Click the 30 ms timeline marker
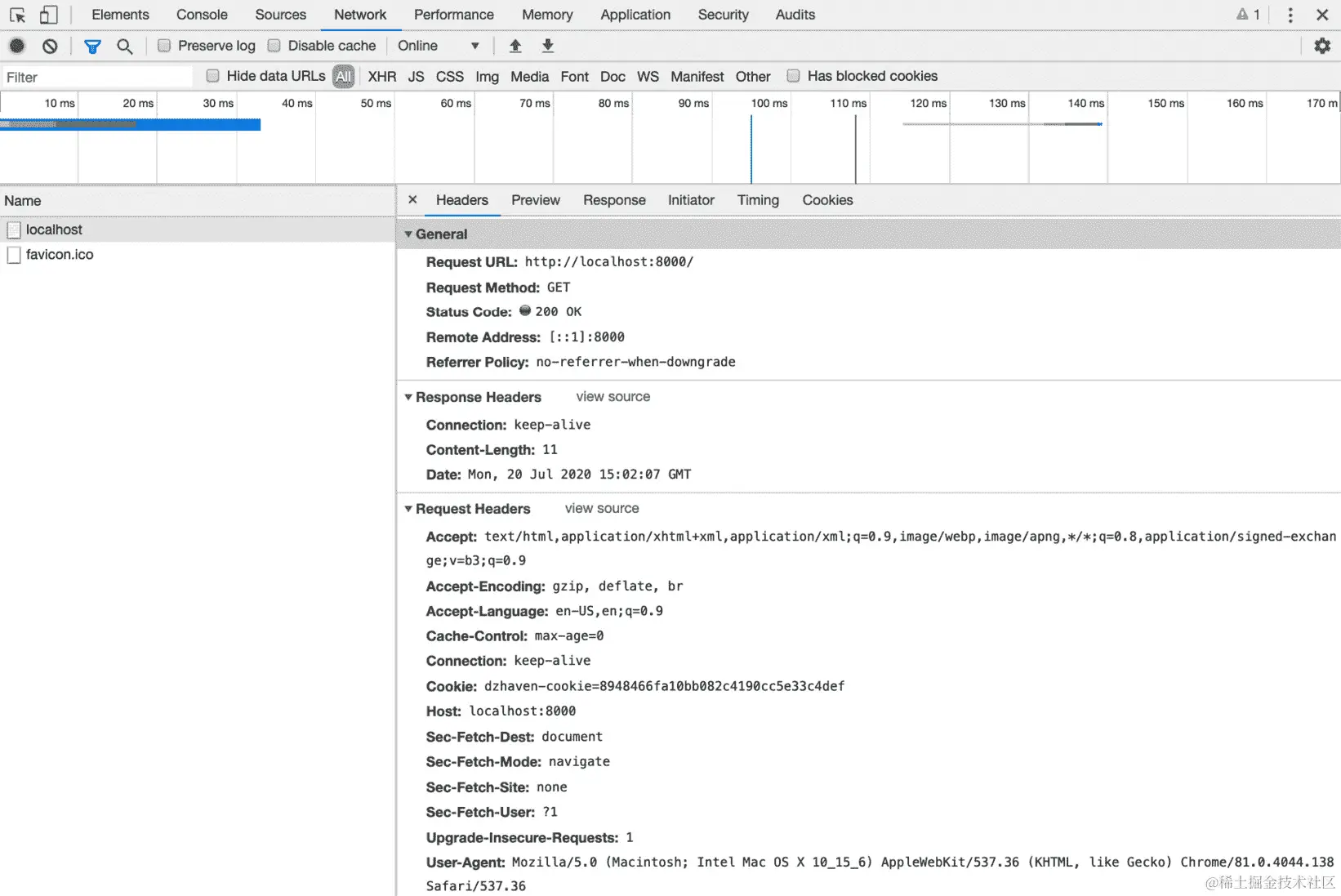Viewport: 1341px width, 896px height. 216,104
